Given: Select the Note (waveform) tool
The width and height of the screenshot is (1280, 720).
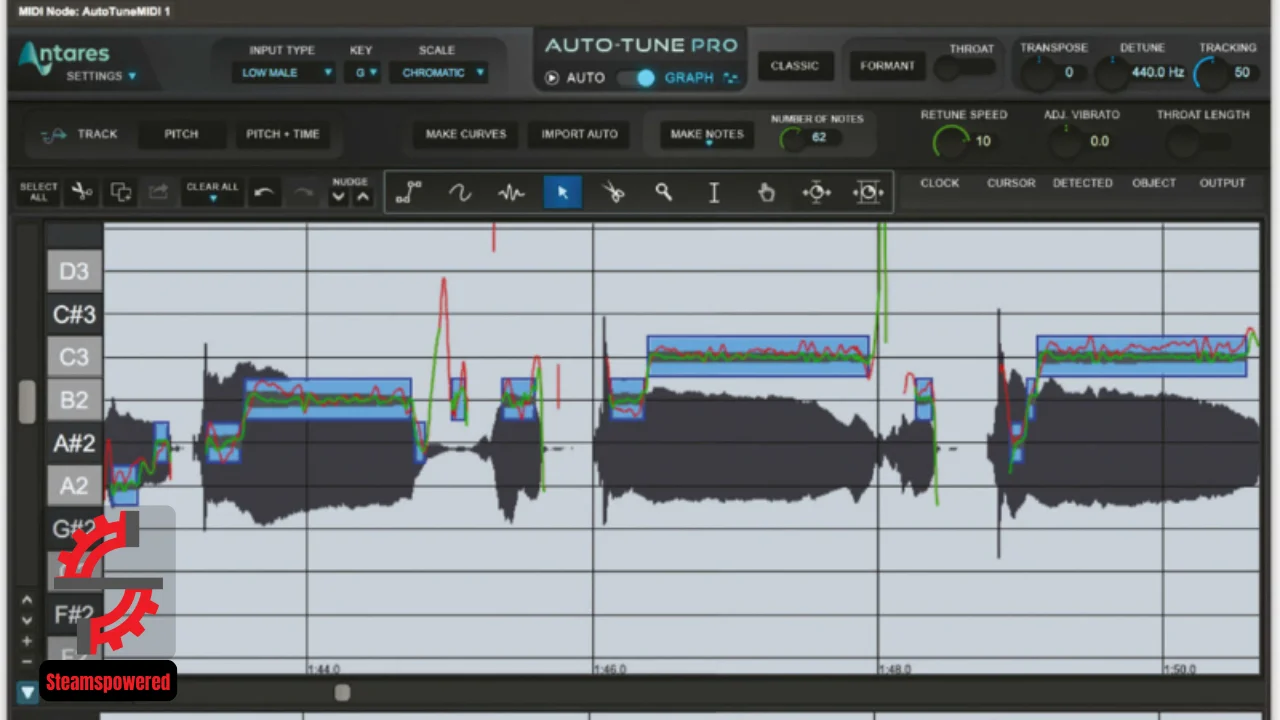Looking at the screenshot, I should point(511,192).
